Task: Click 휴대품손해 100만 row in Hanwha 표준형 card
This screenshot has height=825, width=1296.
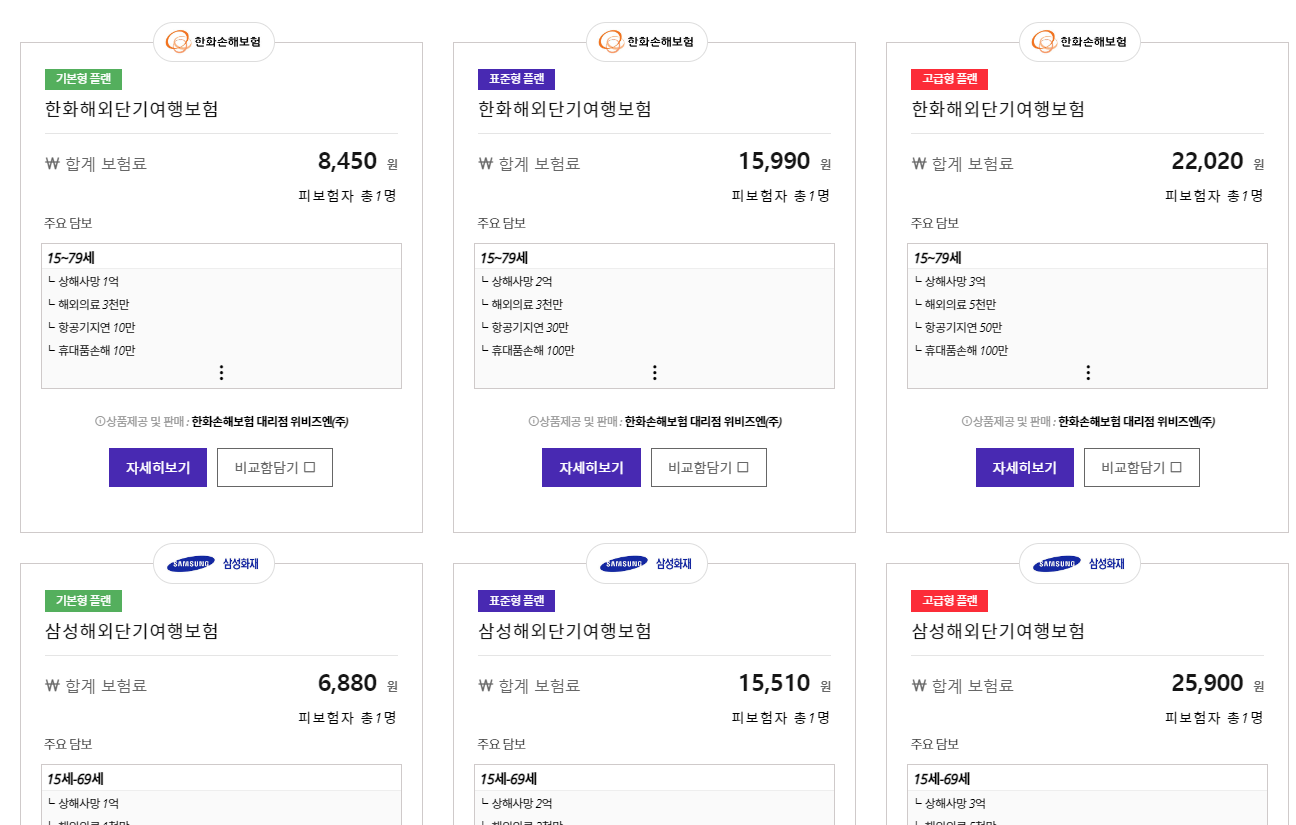Action: [528, 351]
